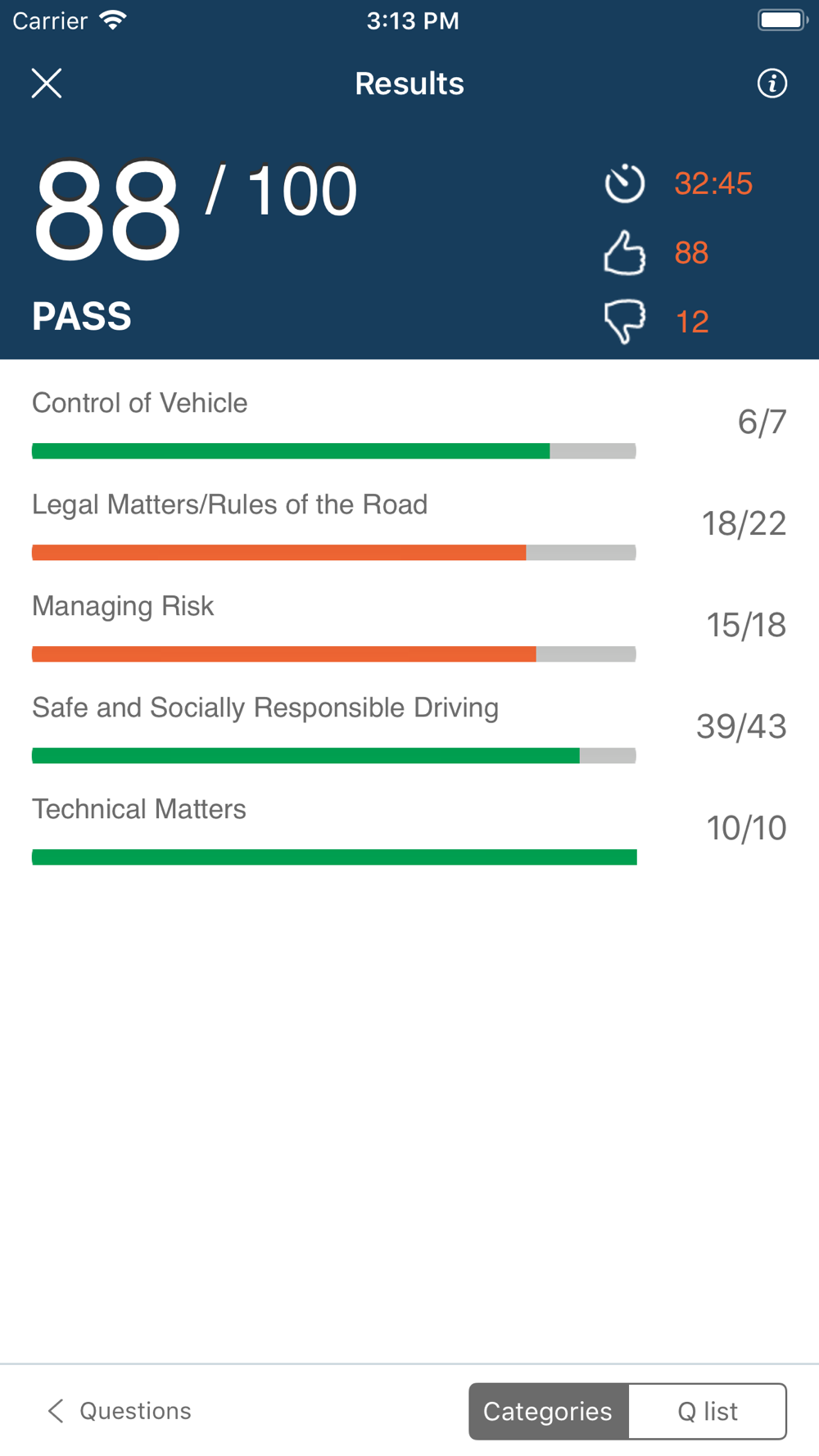Close the Results screen with the X icon

[47, 84]
